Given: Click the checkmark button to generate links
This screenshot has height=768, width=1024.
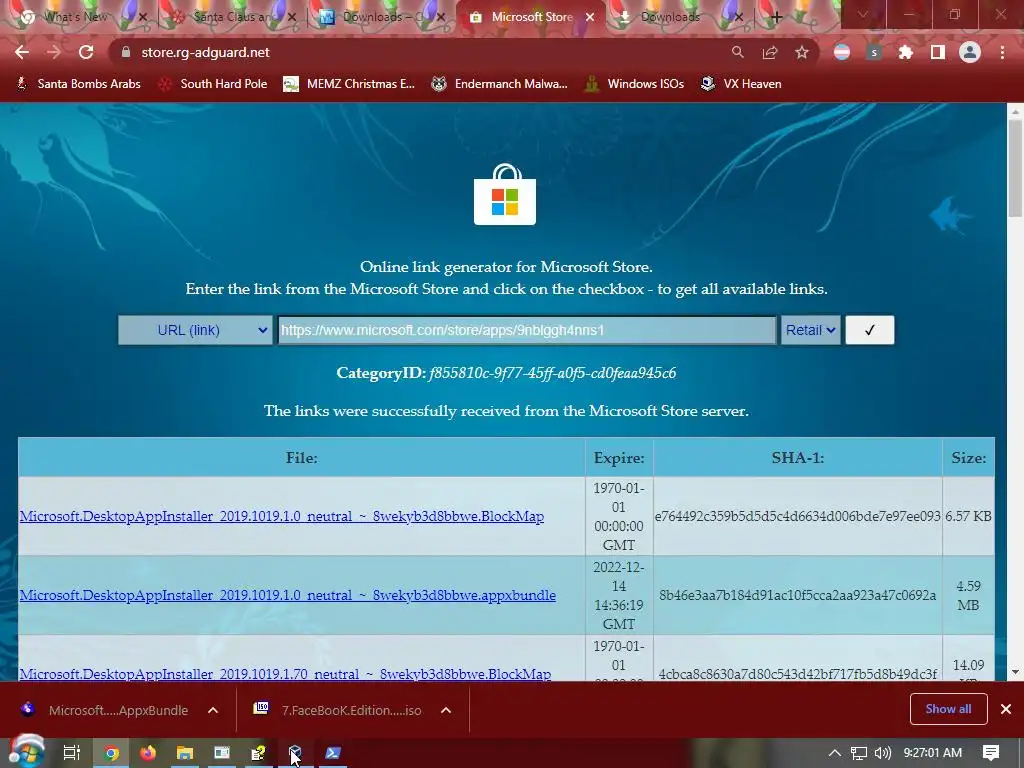Looking at the screenshot, I should 870,330.
